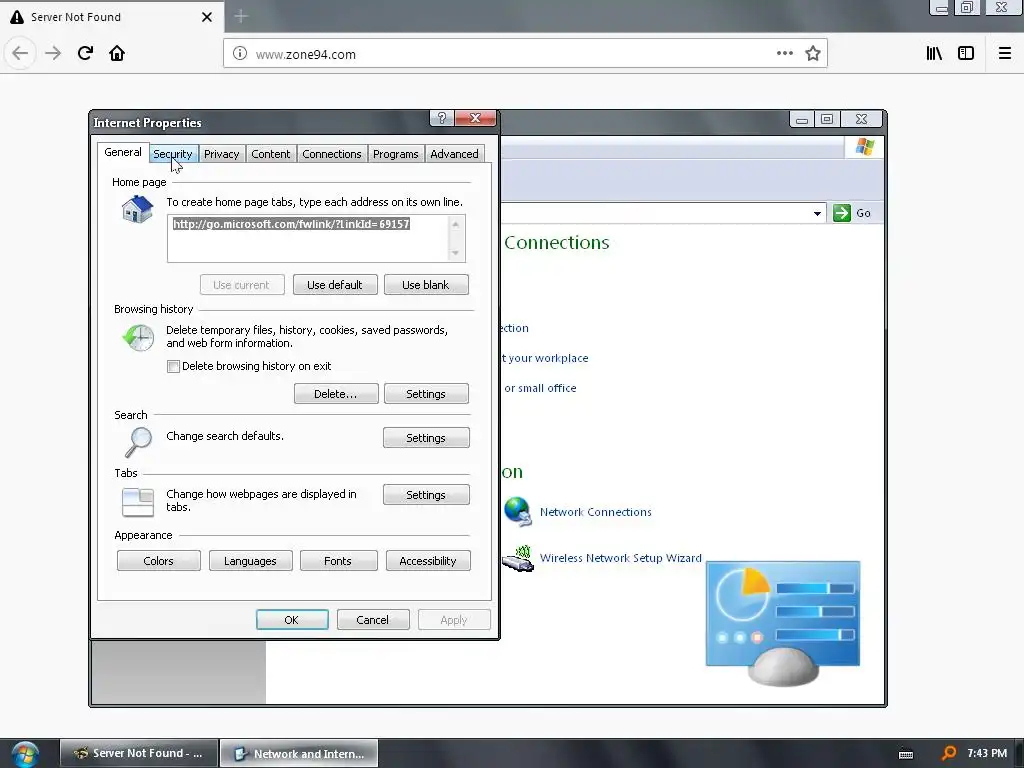Viewport: 1024px width, 768px height.
Task: Click the Firefox forward arrow
Action: coord(53,53)
